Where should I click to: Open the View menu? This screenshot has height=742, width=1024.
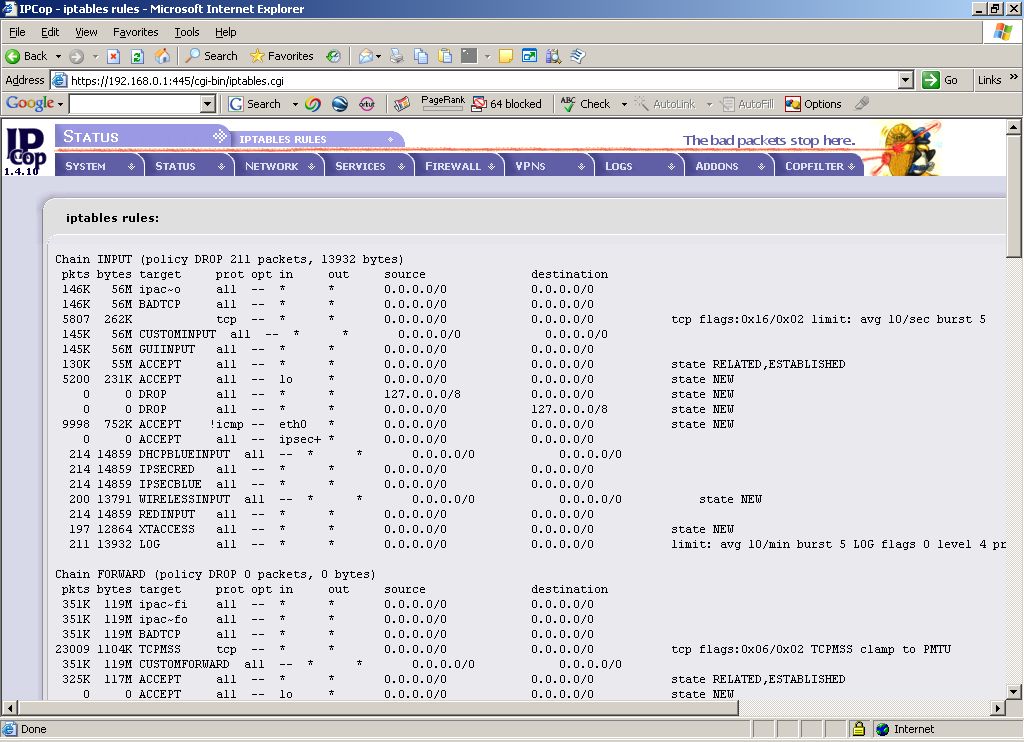click(x=86, y=32)
